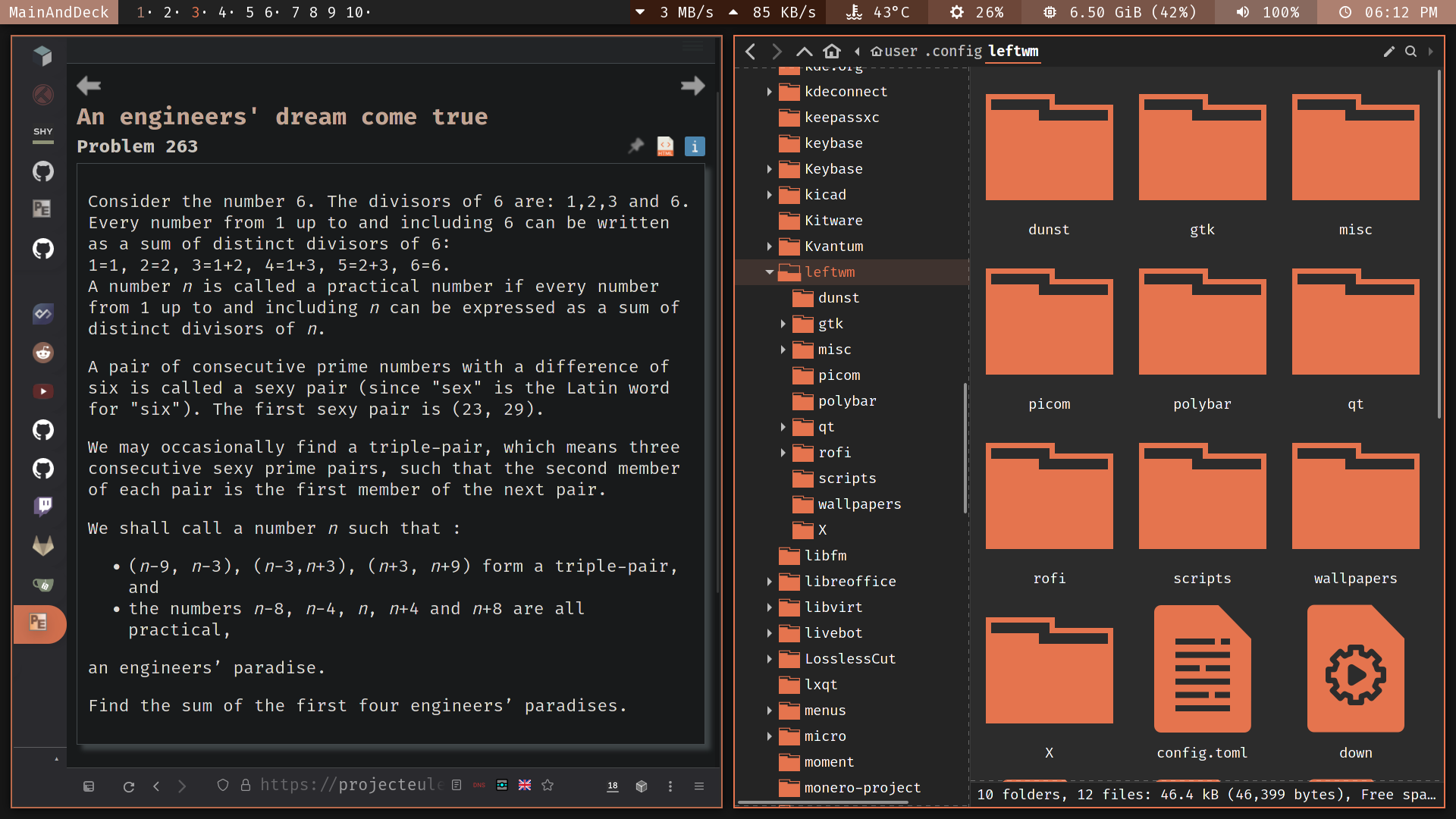Switch to the YouTube sidebar tab

click(43, 391)
